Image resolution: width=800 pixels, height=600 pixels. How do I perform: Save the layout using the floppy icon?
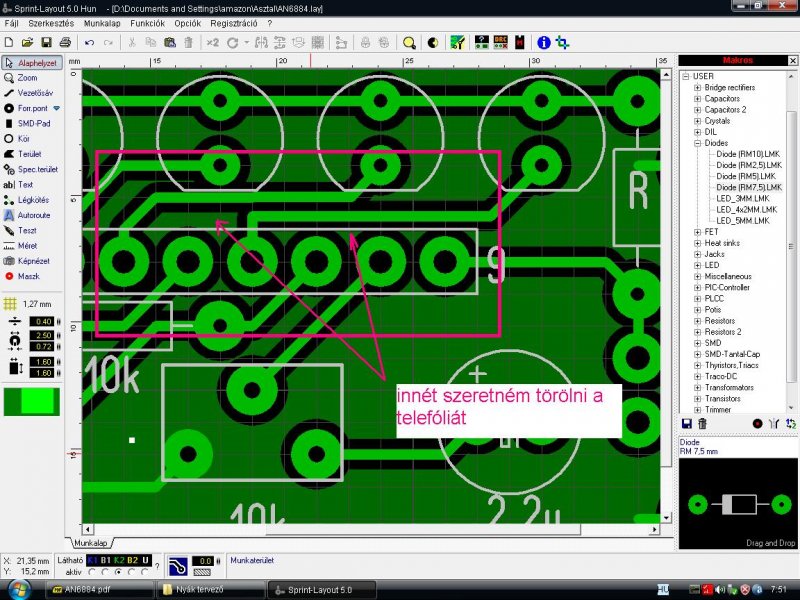46,43
